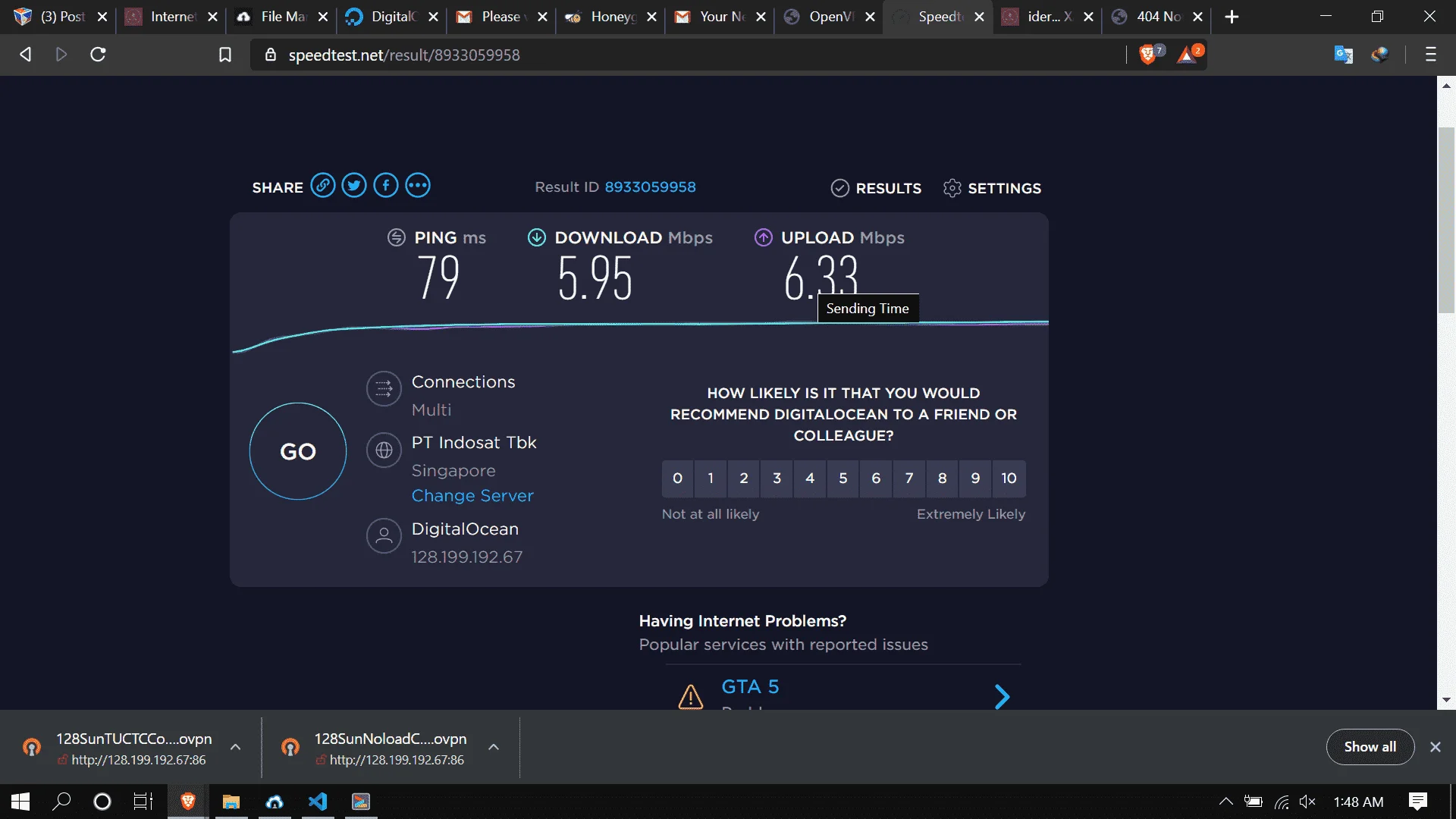Select rating 6 in recommendation survey
The height and width of the screenshot is (819, 1456).
(x=876, y=479)
